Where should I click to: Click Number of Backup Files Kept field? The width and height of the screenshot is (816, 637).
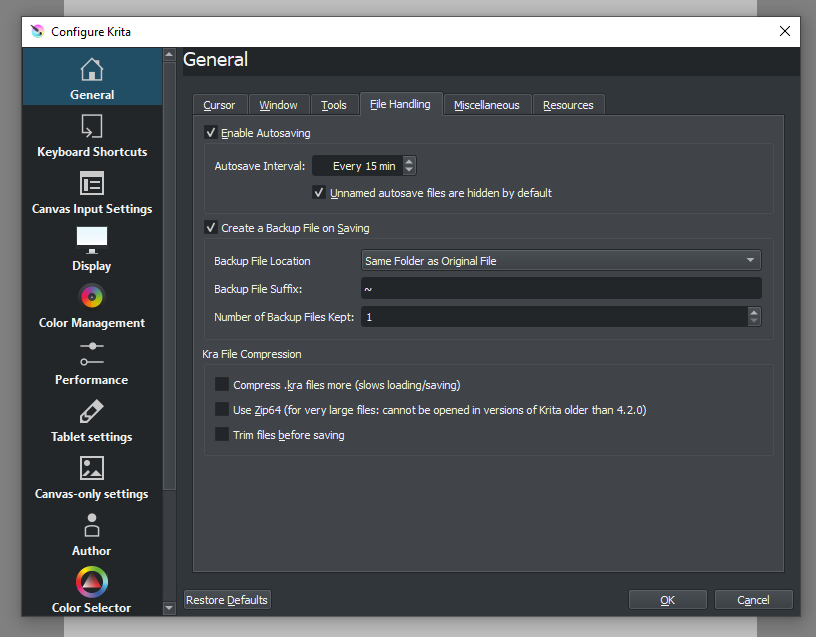(x=554, y=316)
